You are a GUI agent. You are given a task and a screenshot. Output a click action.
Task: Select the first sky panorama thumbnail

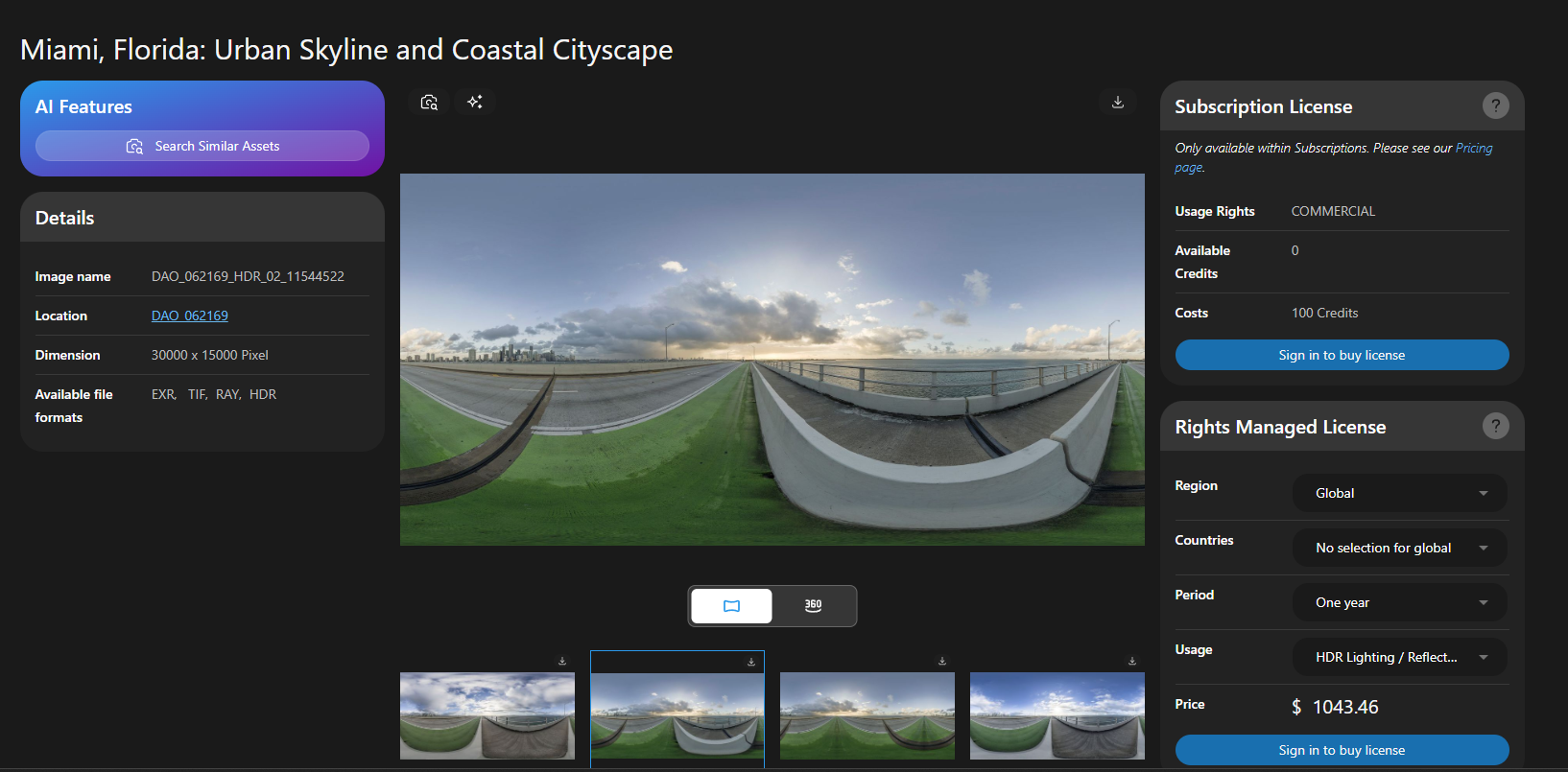coord(487,715)
